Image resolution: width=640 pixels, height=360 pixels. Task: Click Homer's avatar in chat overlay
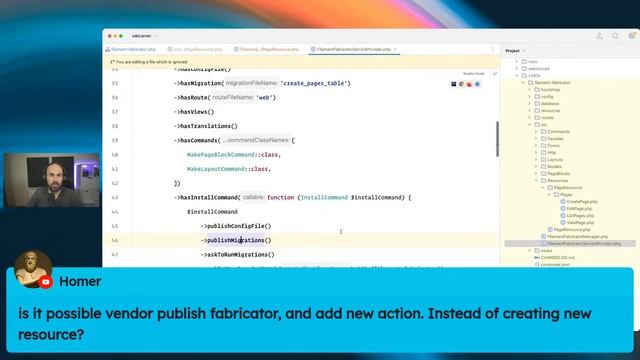click(33, 269)
